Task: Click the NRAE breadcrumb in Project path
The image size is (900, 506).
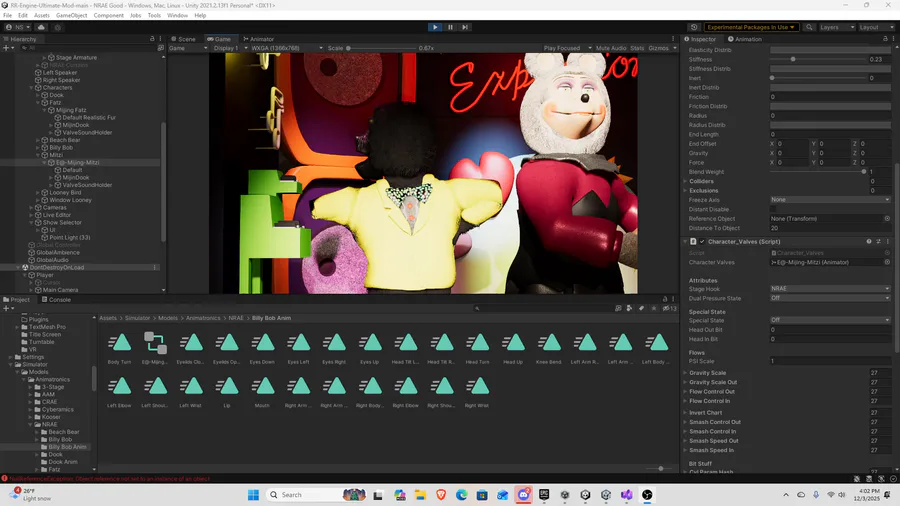Action: click(x=236, y=318)
